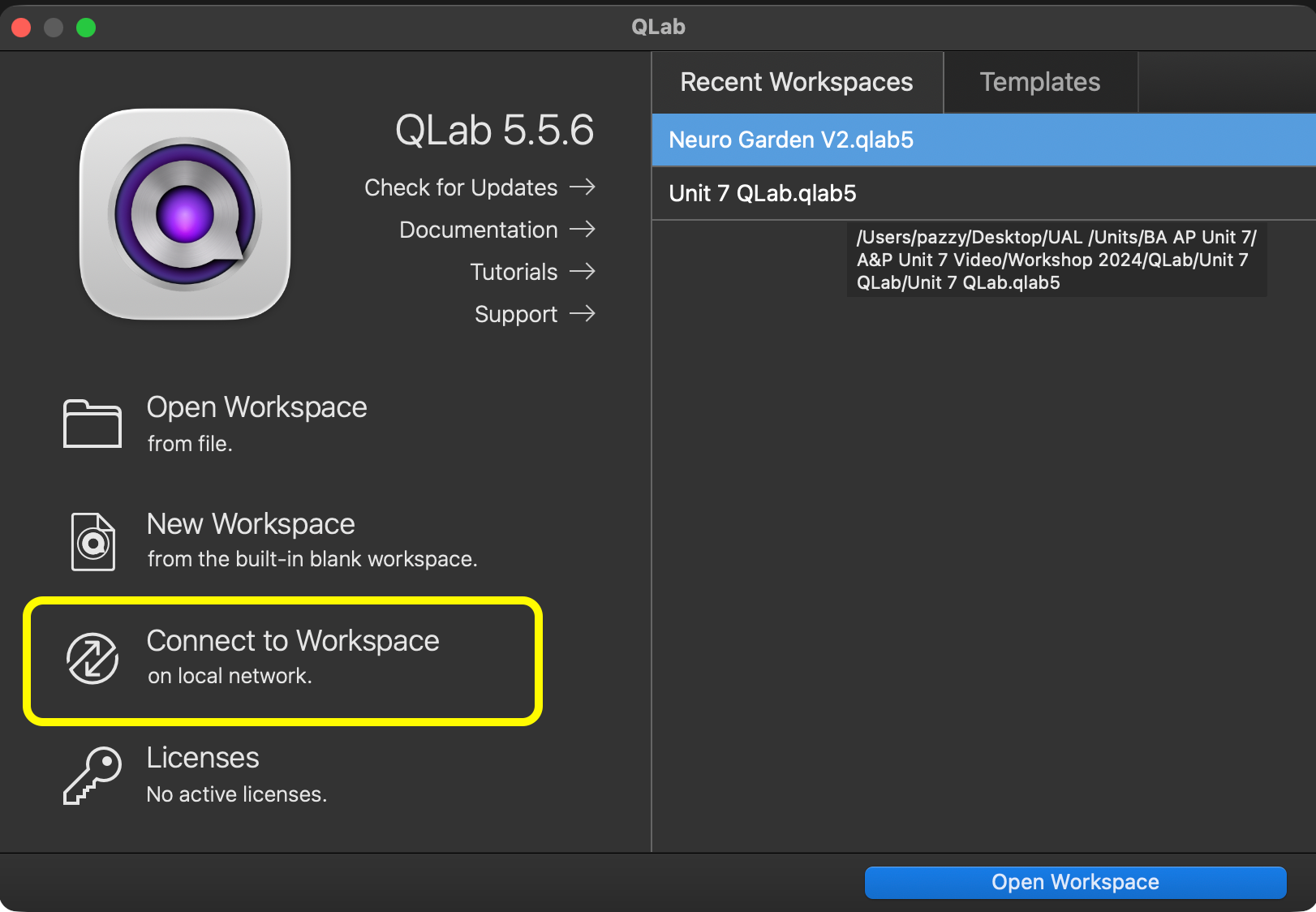Click arrow next to Documentation
Viewport: 1316px width, 912px height.
[583, 230]
